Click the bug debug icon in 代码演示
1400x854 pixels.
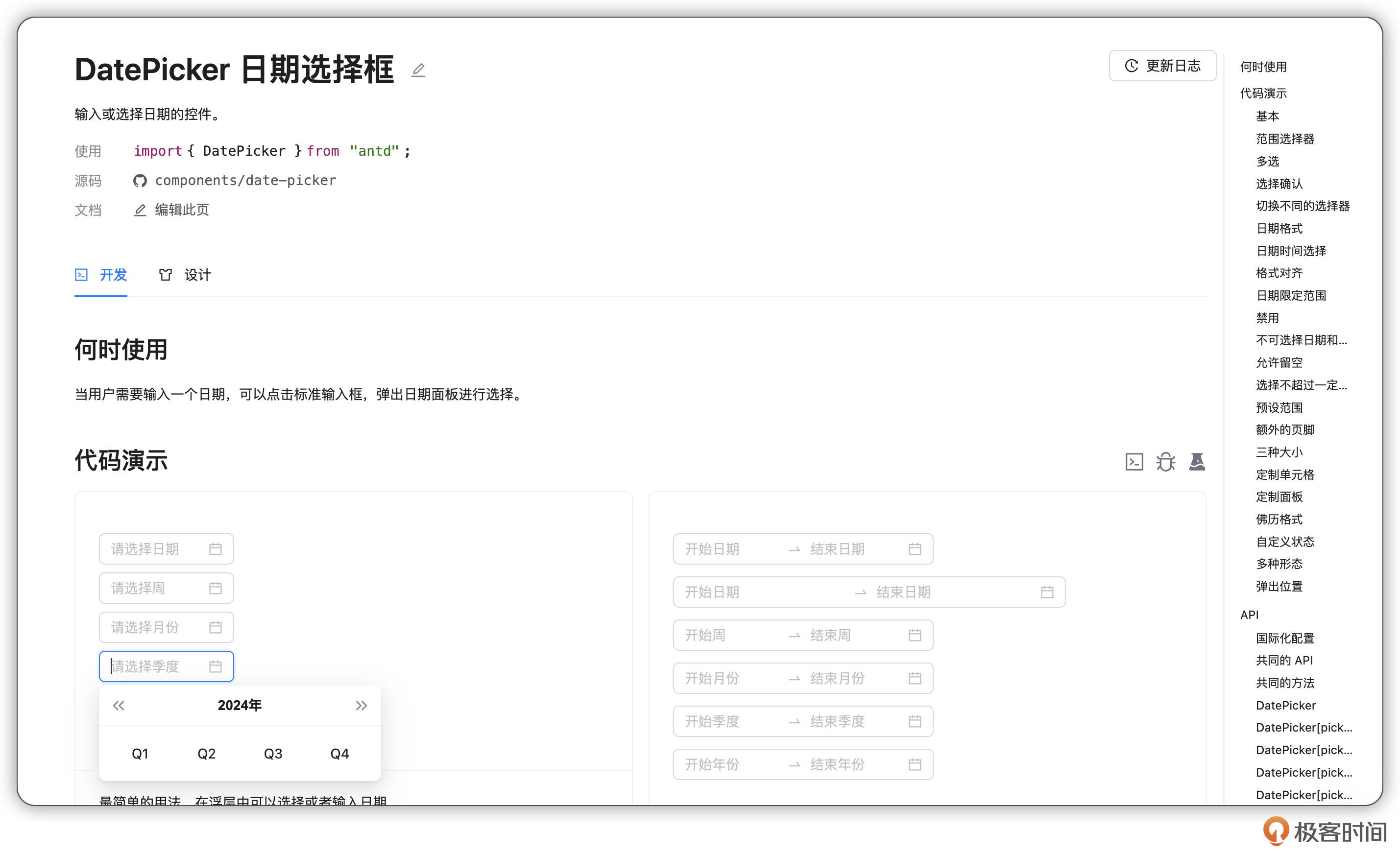1165,462
